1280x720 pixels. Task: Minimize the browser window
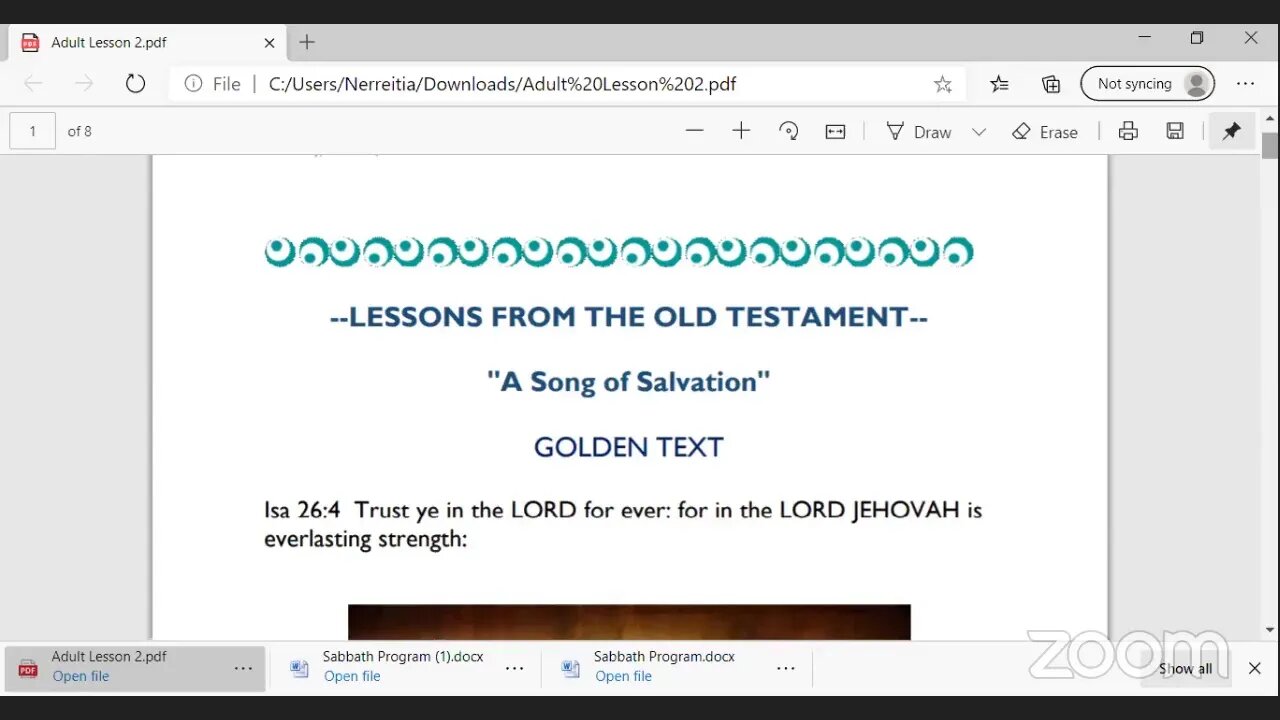click(x=1145, y=38)
